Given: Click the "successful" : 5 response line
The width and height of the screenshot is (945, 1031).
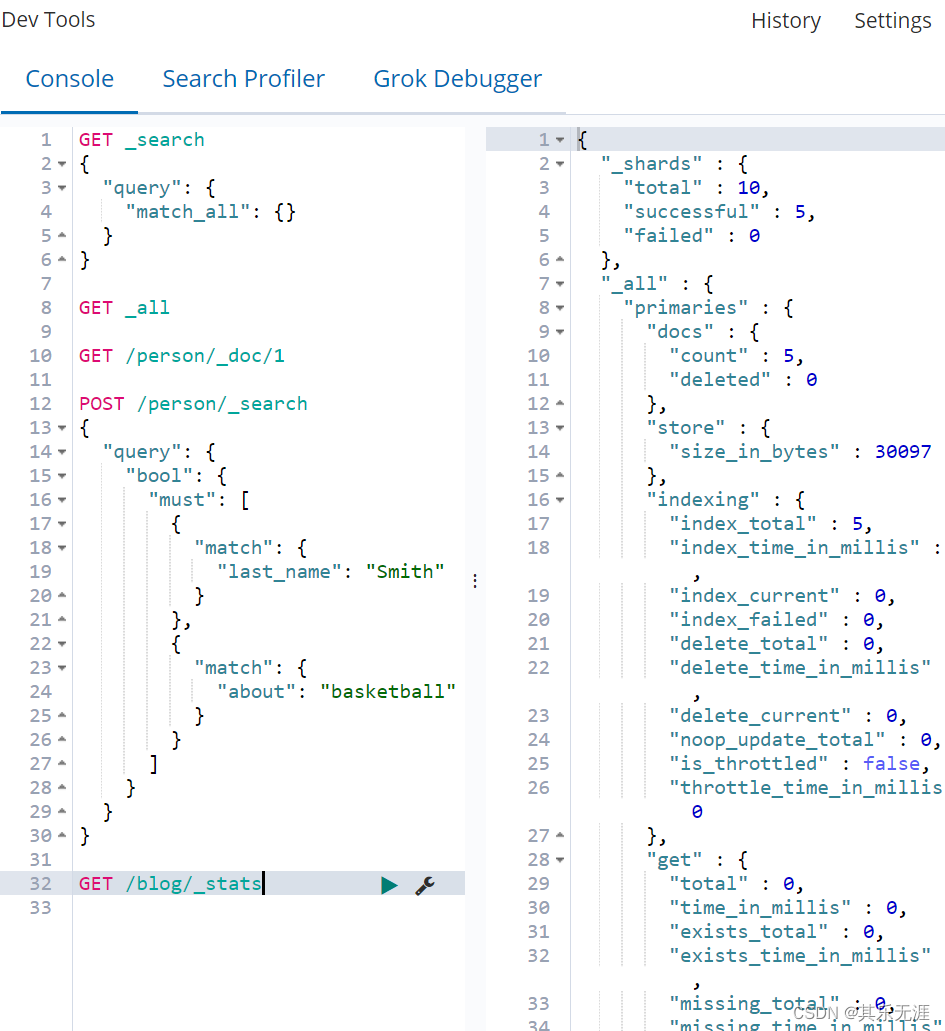Looking at the screenshot, I should [719, 212].
